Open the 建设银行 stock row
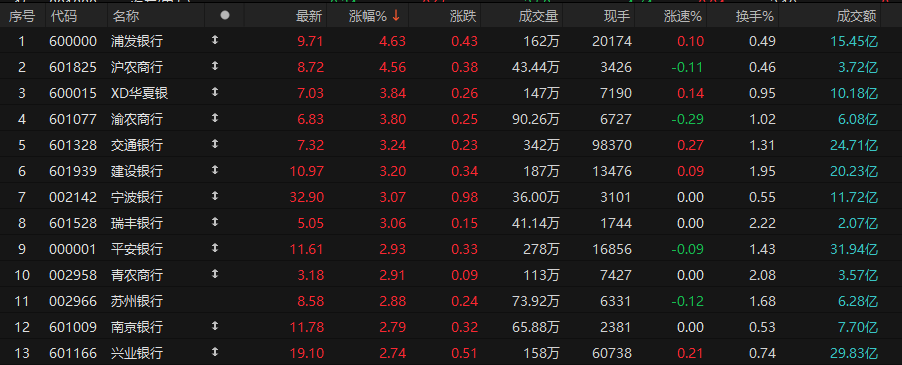Viewport: 902px width, 365px height. 451,171
